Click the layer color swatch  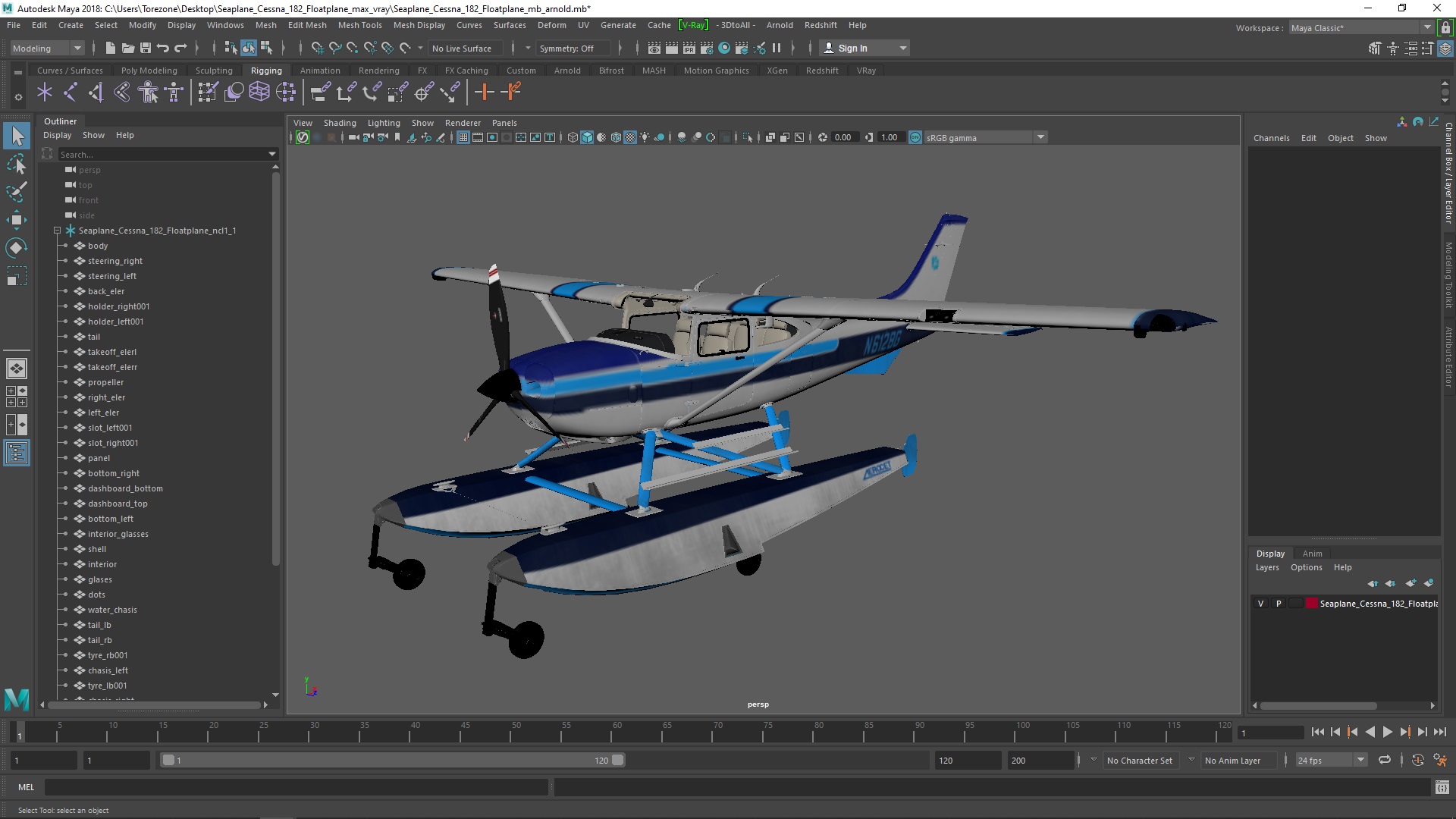click(x=1311, y=604)
